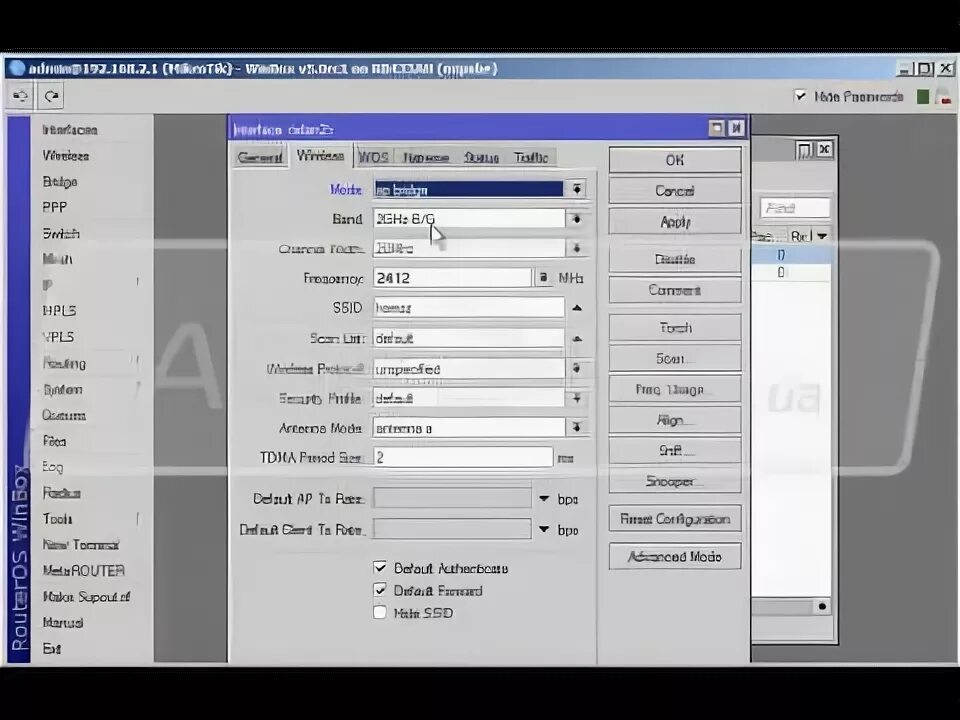This screenshot has width=960, height=720.
Task: Expand the System submenu in the left menu
Action: point(62,390)
